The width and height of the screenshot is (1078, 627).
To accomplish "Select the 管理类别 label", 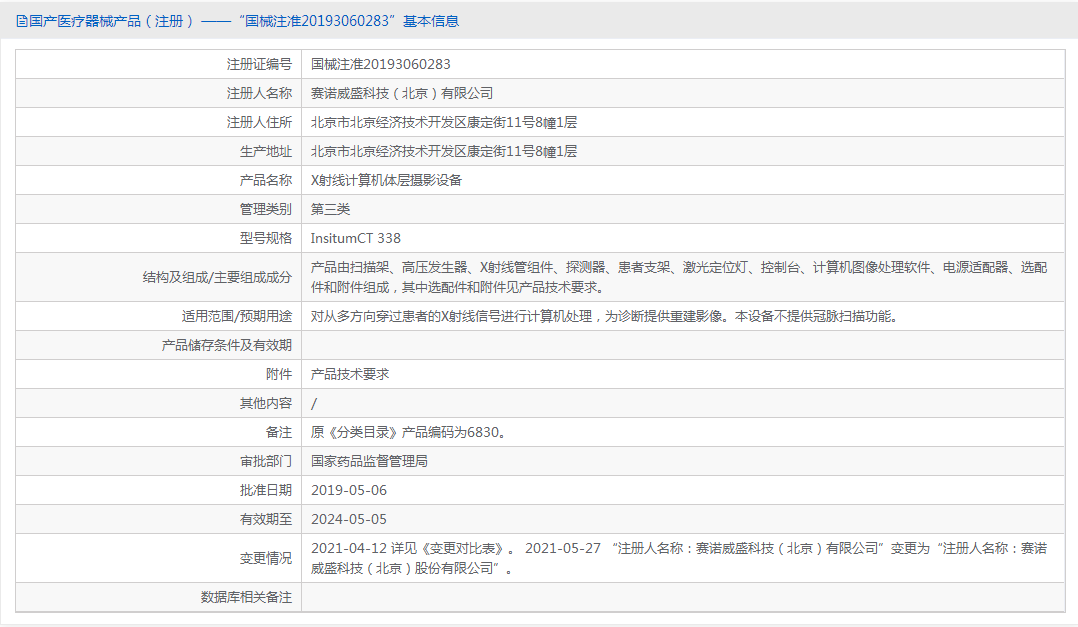I will (x=265, y=209).
